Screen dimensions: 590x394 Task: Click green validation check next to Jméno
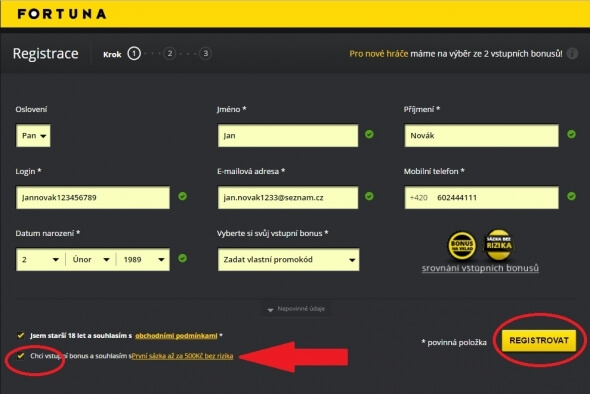pyautogui.click(x=369, y=134)
